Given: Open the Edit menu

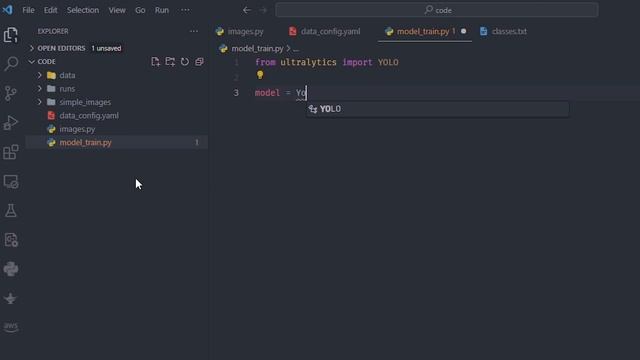Looking at the screenshot, I should click(x=51, y=10).
